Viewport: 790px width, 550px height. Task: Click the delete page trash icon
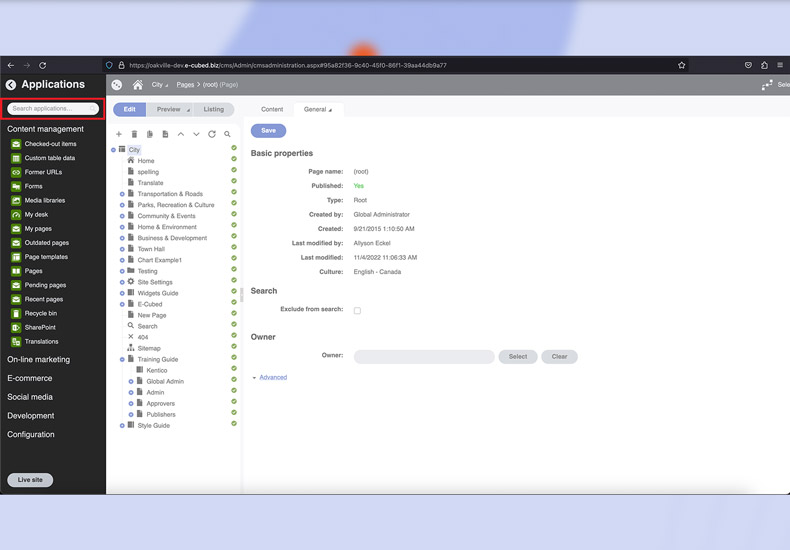(134, 134)
